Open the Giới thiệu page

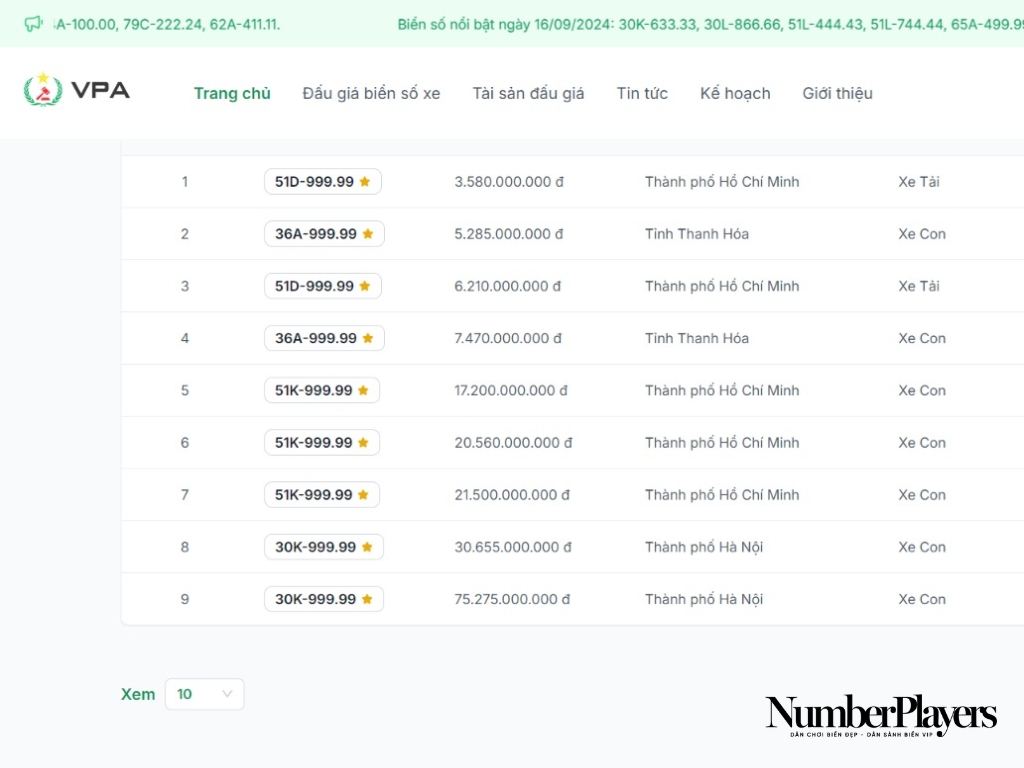pos(837,93)
